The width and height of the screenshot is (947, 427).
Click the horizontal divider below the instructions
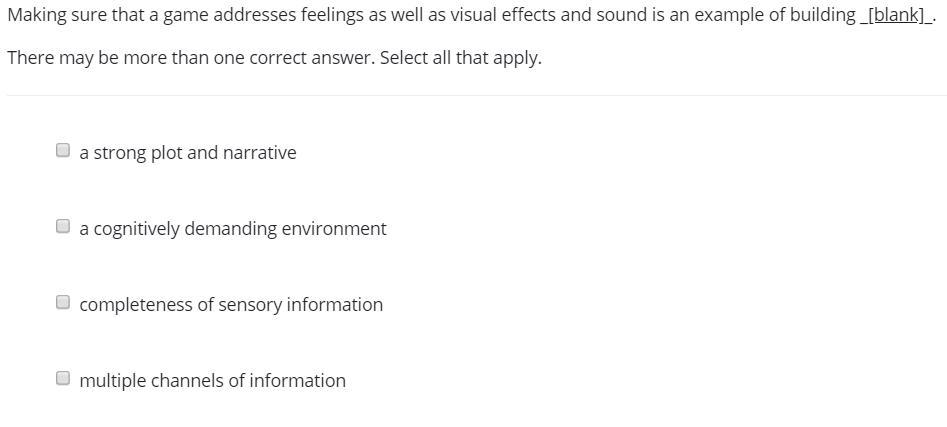476,96
